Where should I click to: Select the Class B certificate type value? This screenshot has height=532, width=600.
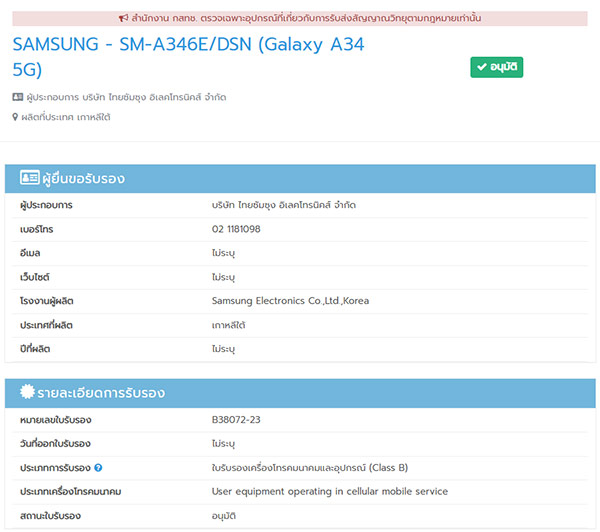(310, 468)
